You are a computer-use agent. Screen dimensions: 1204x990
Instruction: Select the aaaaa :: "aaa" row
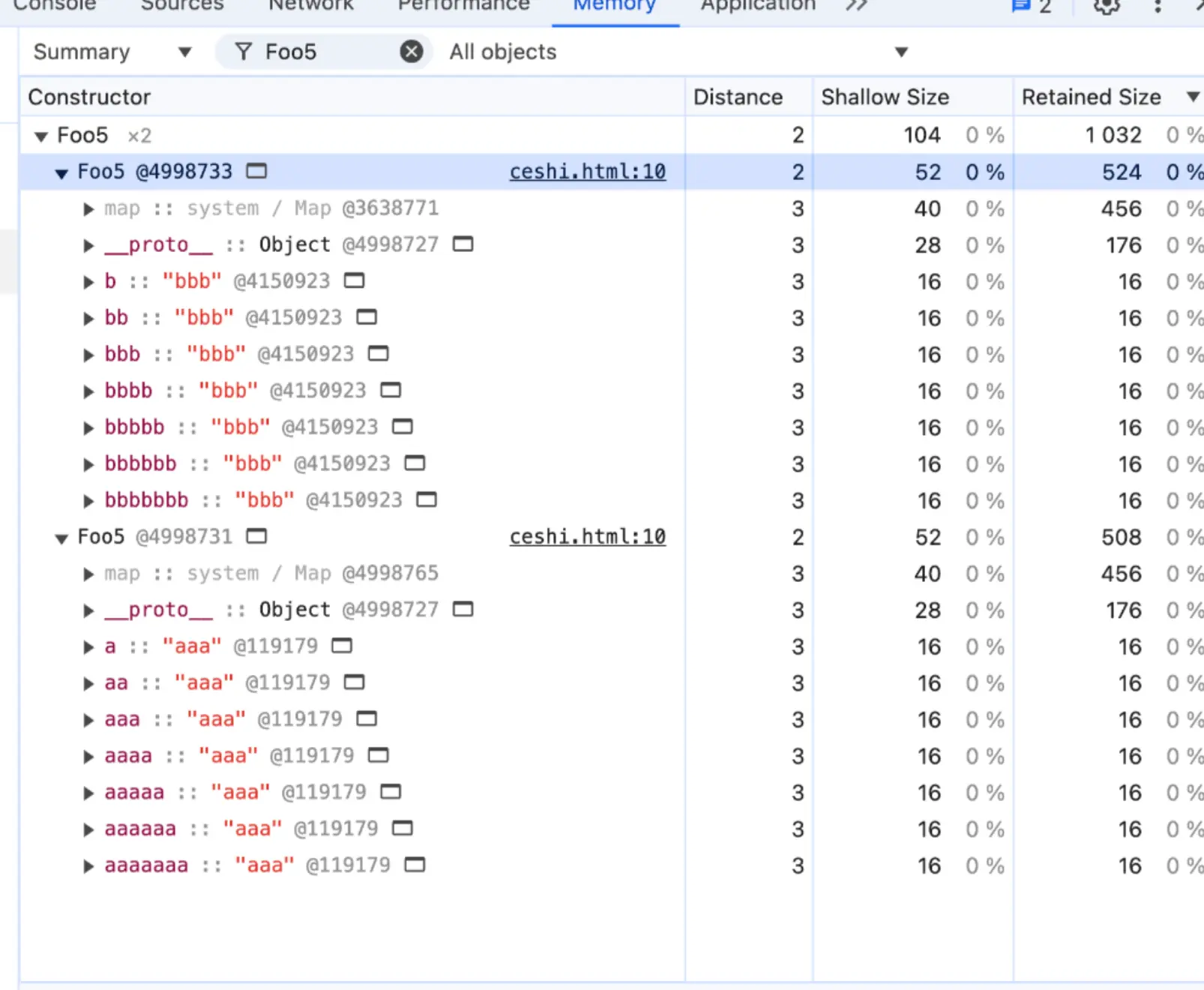612,793
